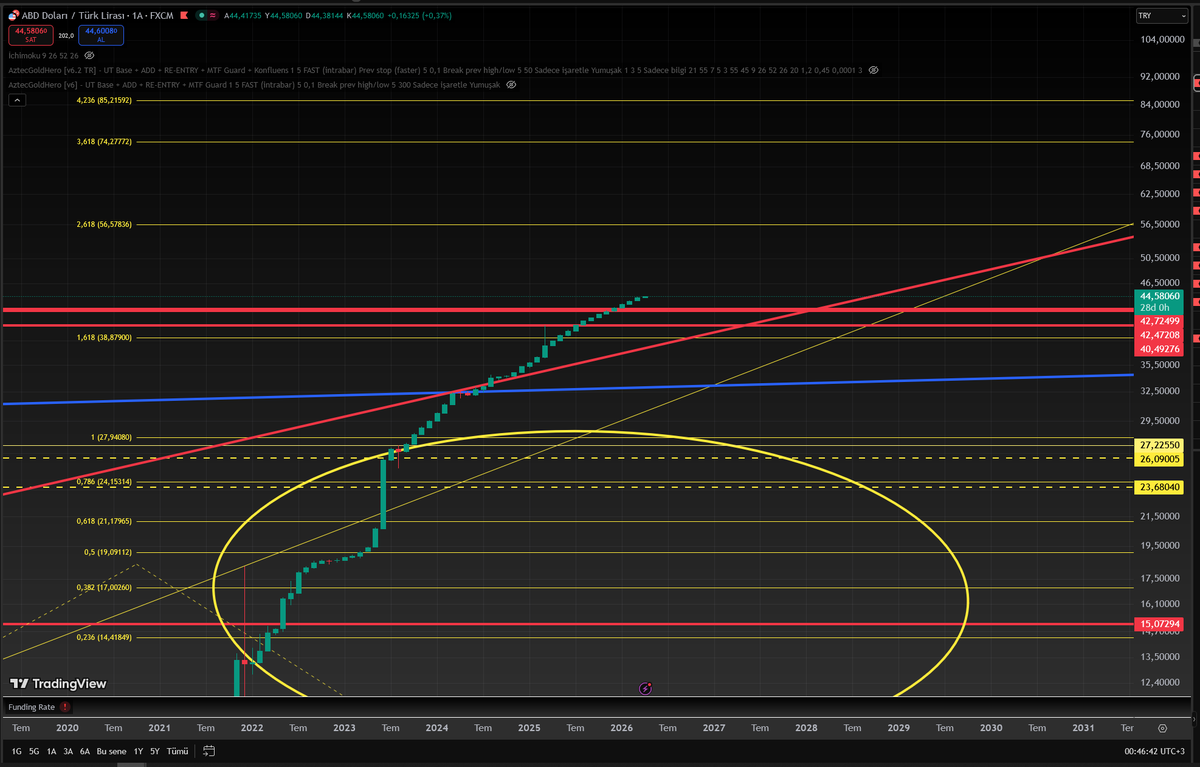Click the TradingView logo
Screen dimensions: 1200x767
(x=58, y=684)
